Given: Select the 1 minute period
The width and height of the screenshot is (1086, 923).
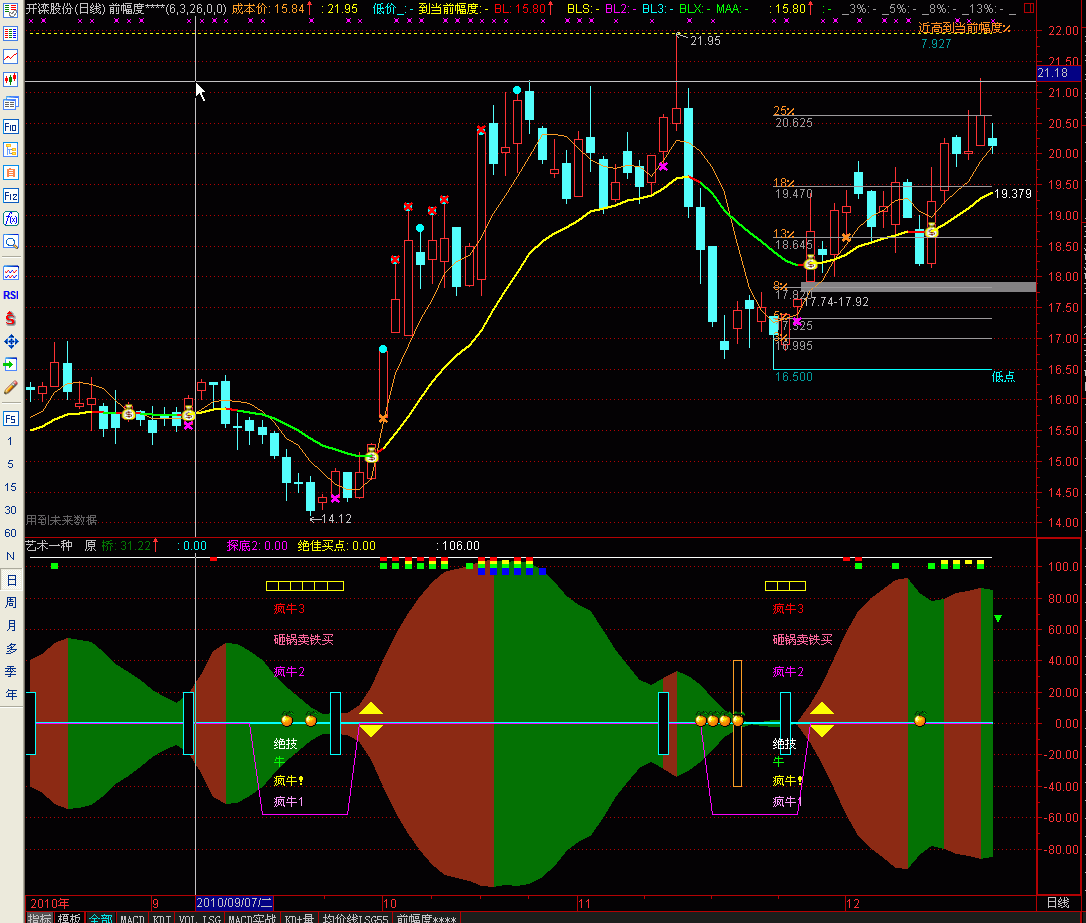Looking at the screenshot, I should (10, 441).
